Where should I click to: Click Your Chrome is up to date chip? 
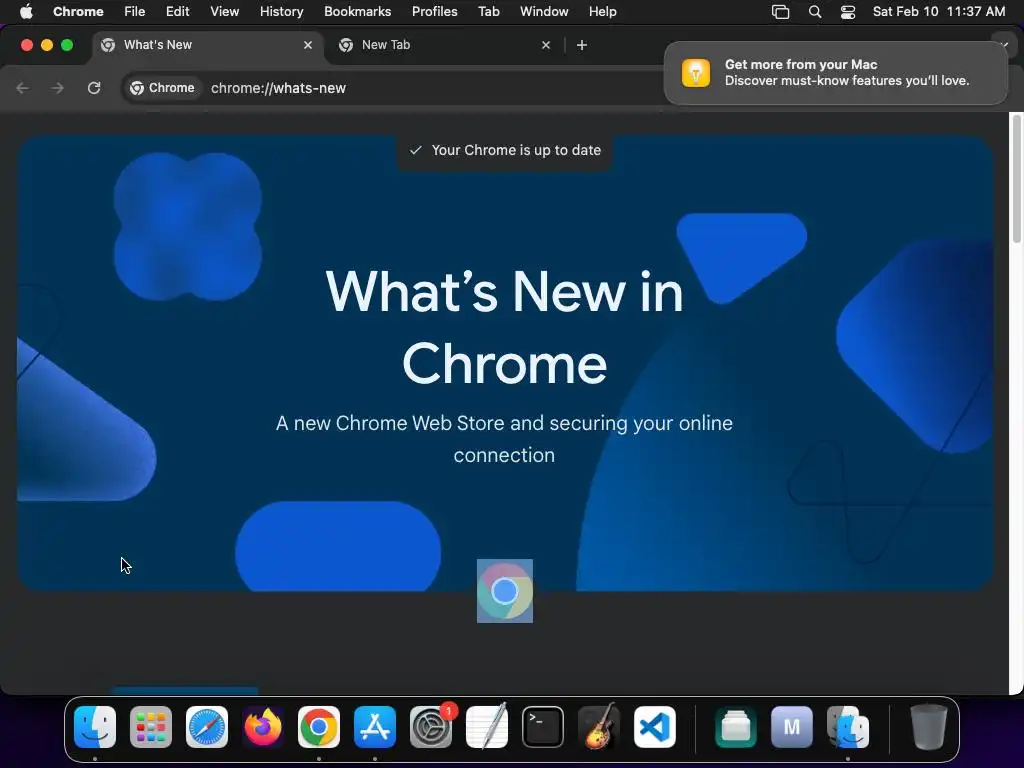tap(505, 150)
